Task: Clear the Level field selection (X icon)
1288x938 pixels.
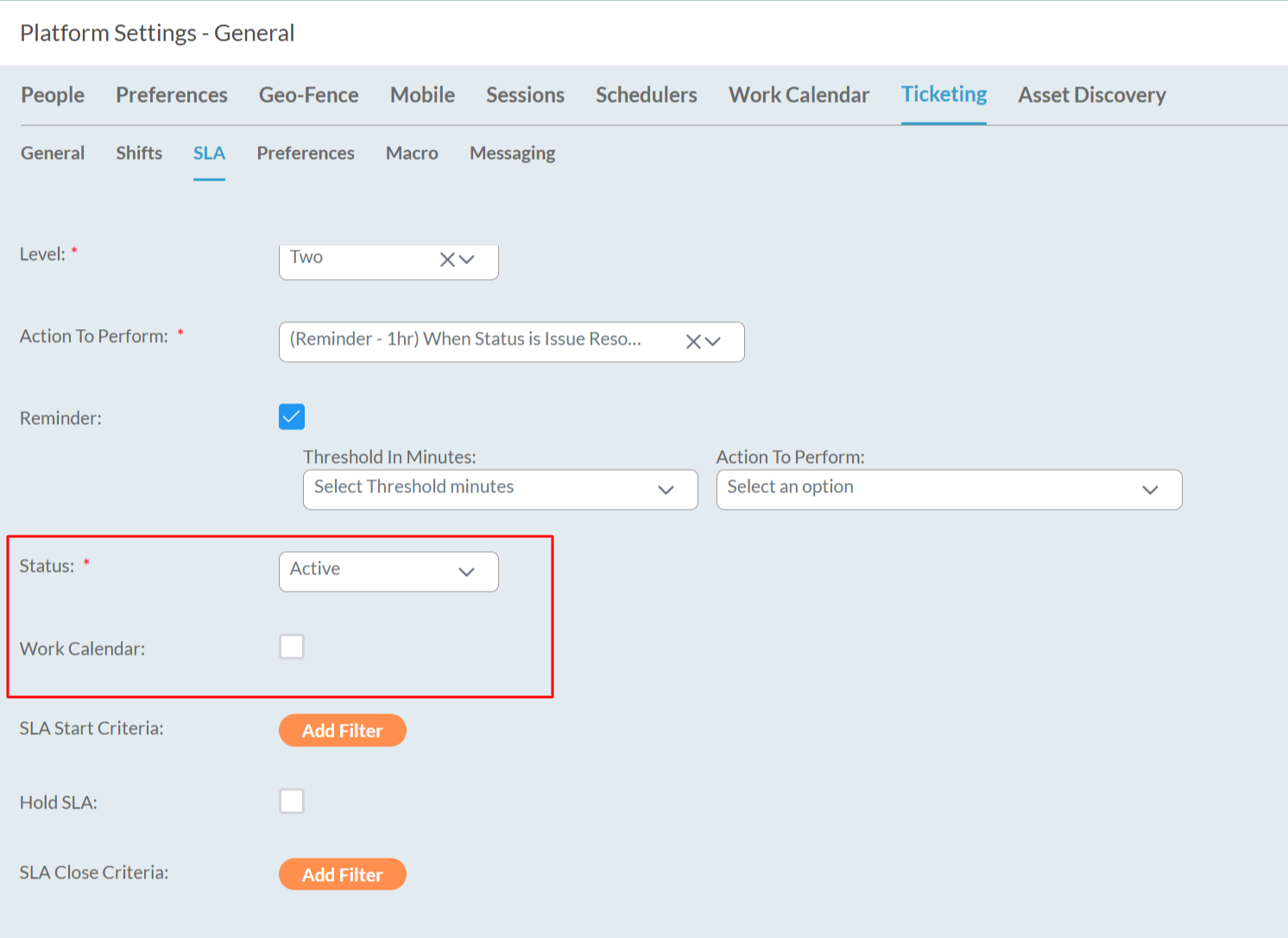Action: point(447,259)
